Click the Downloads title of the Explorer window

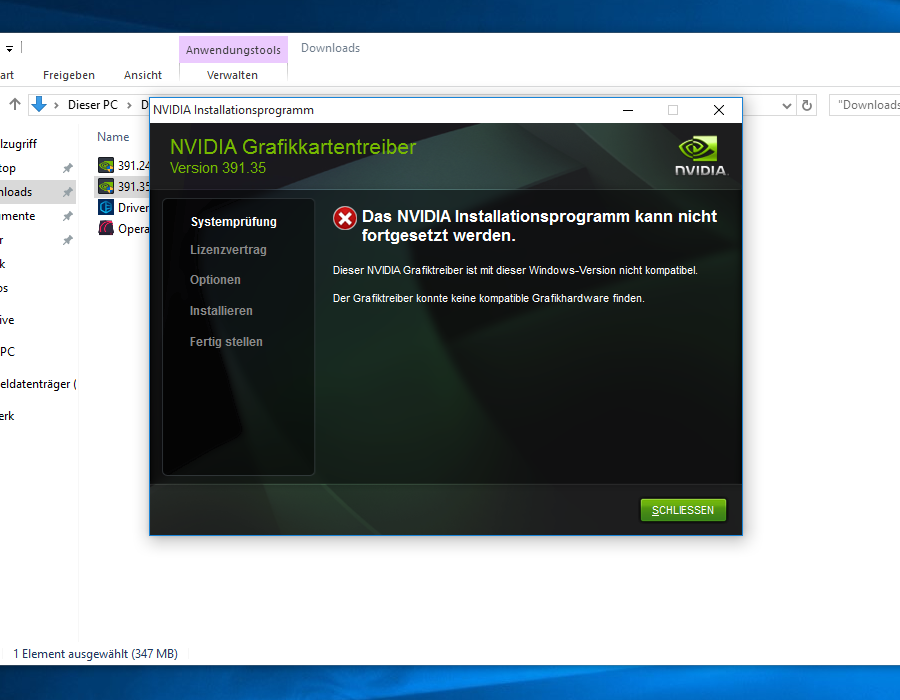click(x=331, y=48)
